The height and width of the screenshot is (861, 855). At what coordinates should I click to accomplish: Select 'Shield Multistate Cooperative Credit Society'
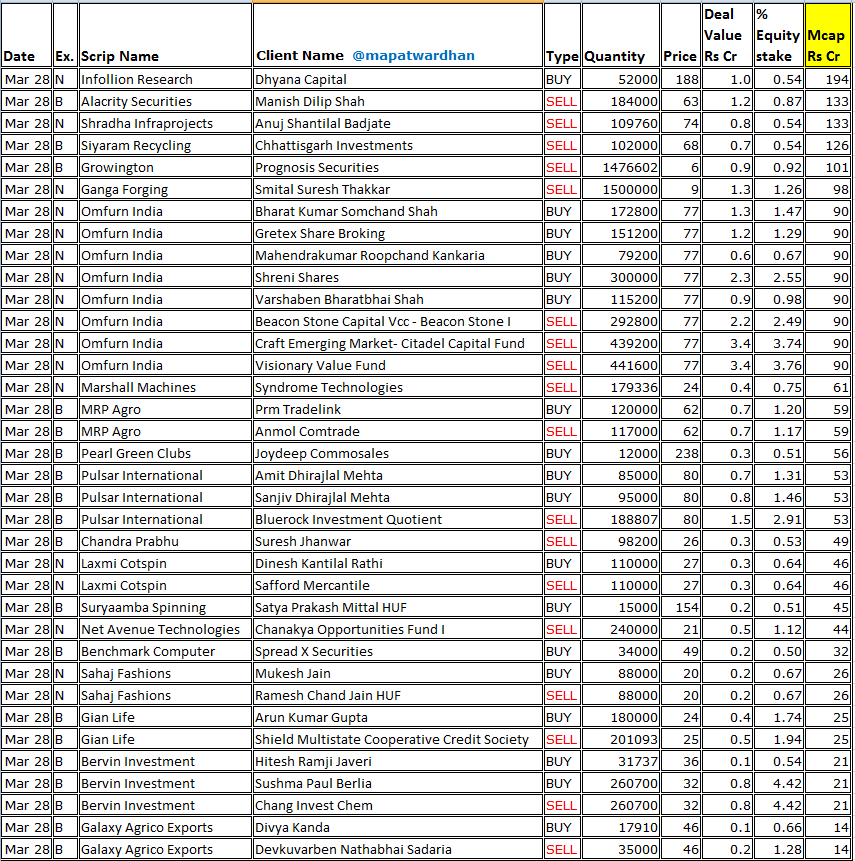[x=398, y=739]
